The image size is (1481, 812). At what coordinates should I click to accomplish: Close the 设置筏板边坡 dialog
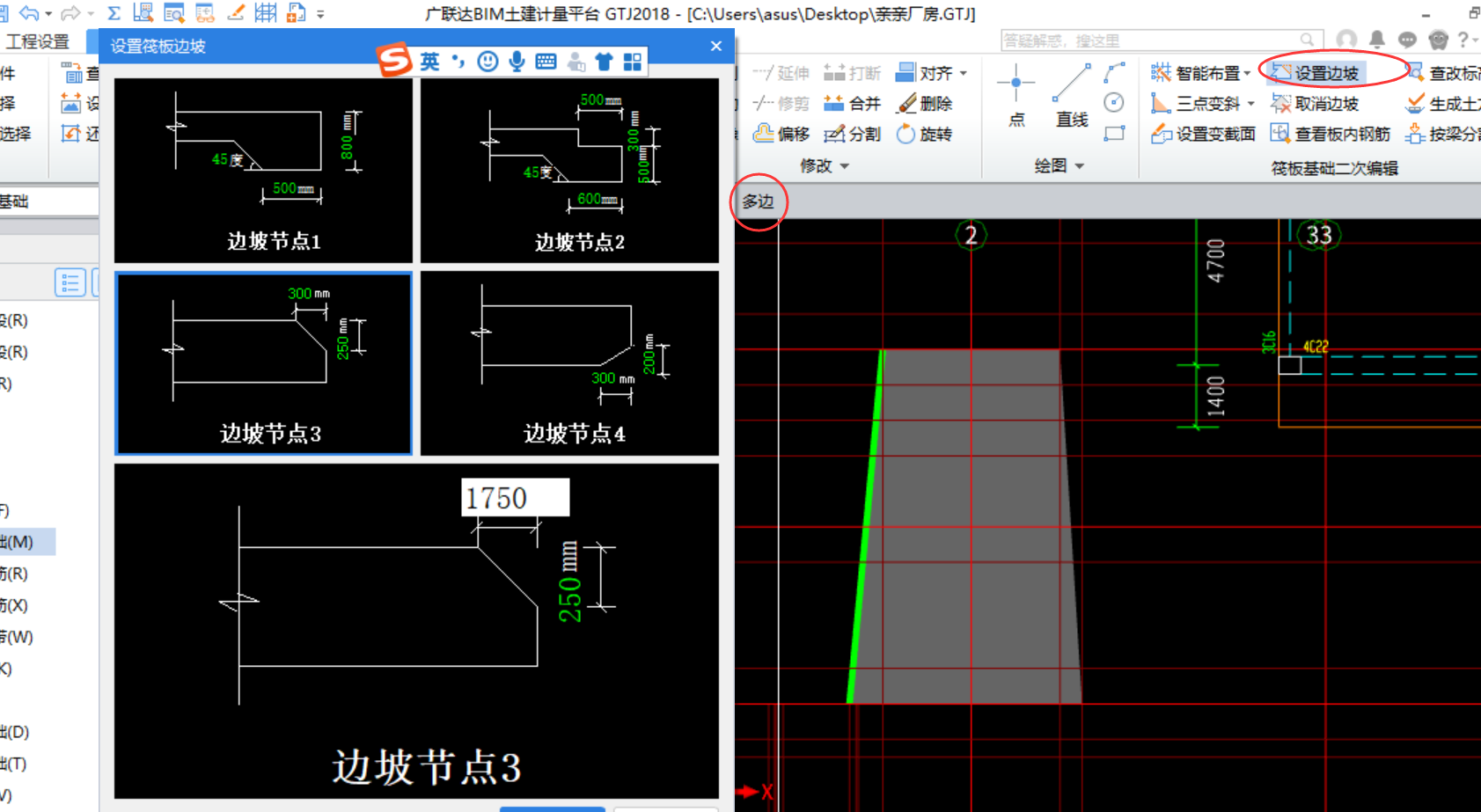pyautogui.click(x=716, y=46)
